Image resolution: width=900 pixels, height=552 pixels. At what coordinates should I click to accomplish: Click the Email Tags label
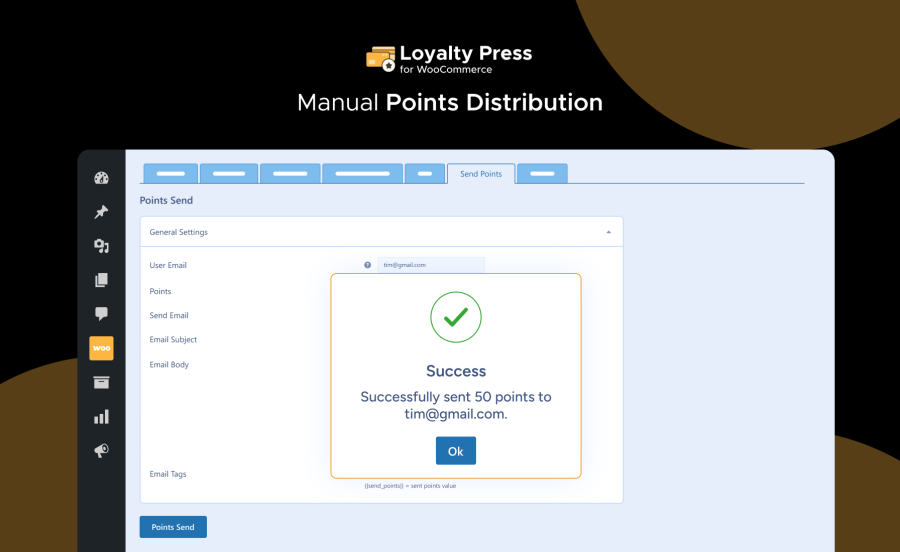coord(168,474)
